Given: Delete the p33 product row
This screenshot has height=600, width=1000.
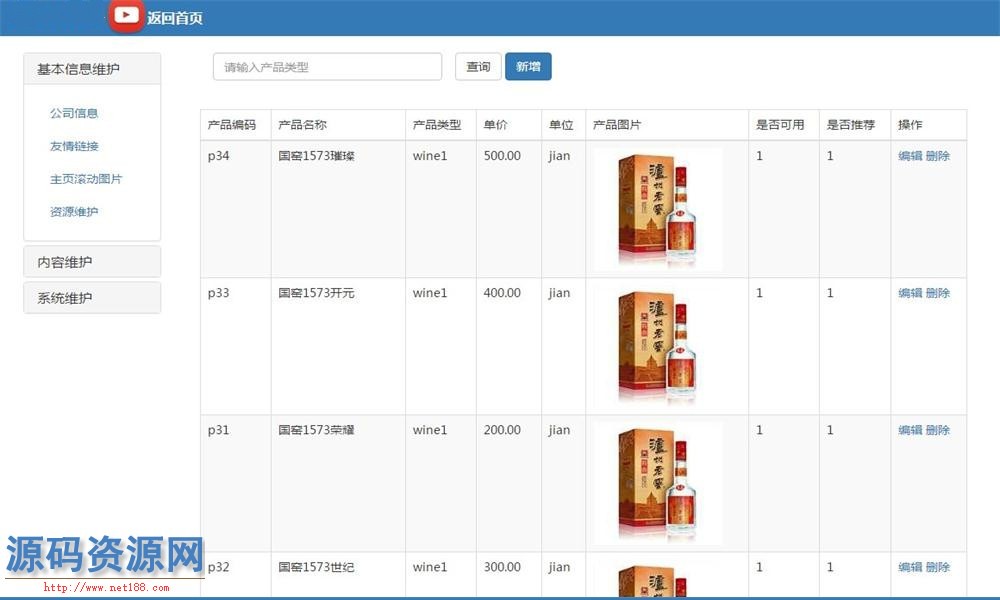Looking at the screenshot, I should click(938, 293).
